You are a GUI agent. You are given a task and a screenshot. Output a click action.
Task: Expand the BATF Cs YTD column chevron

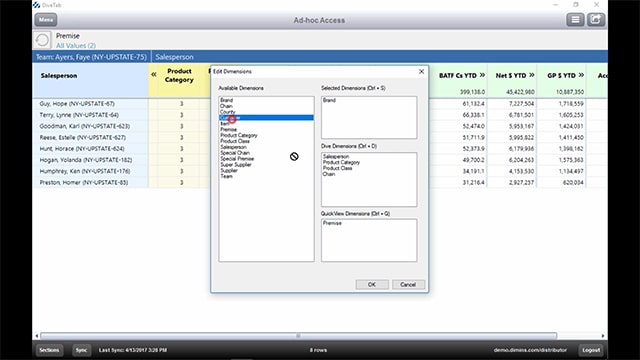[482, 75]
